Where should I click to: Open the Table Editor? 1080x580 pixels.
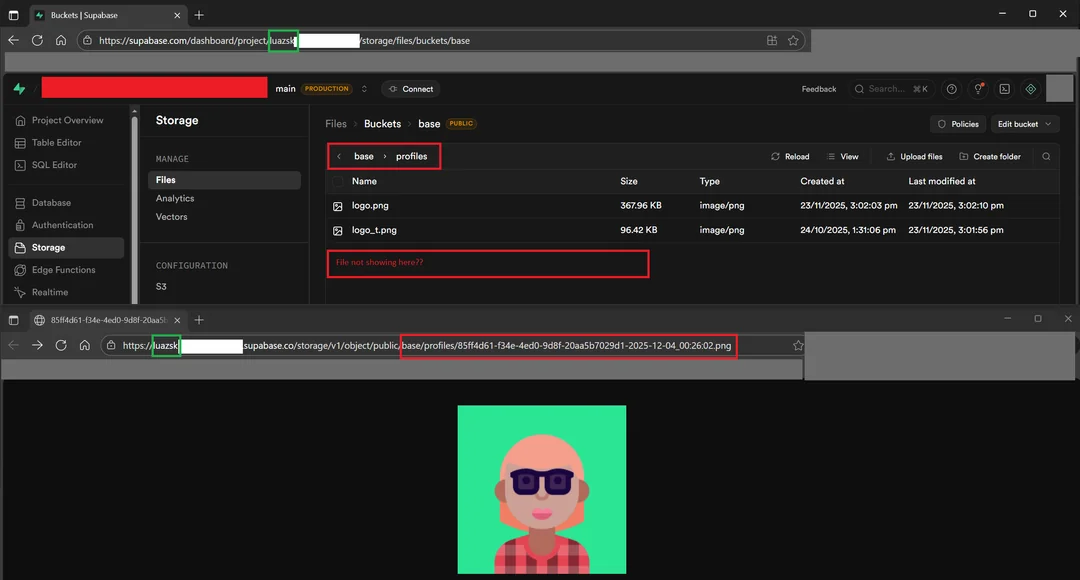coord(55,142)
